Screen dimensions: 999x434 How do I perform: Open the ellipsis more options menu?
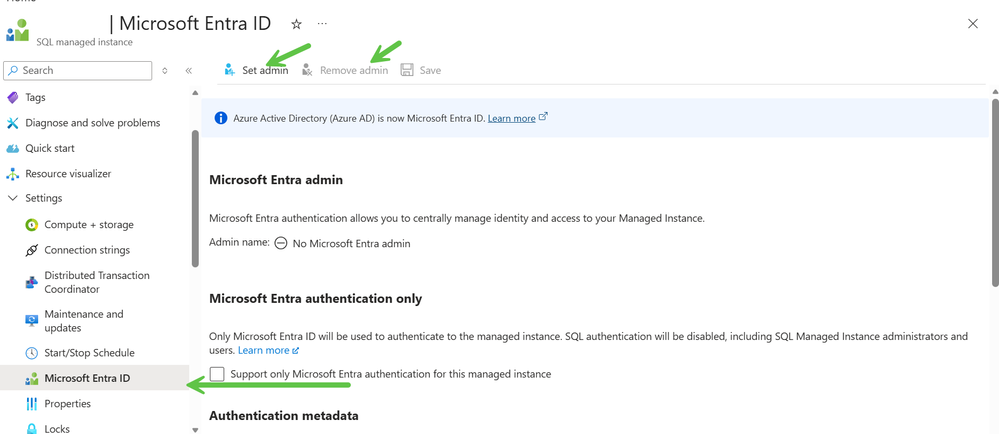(x=322, y=24)
